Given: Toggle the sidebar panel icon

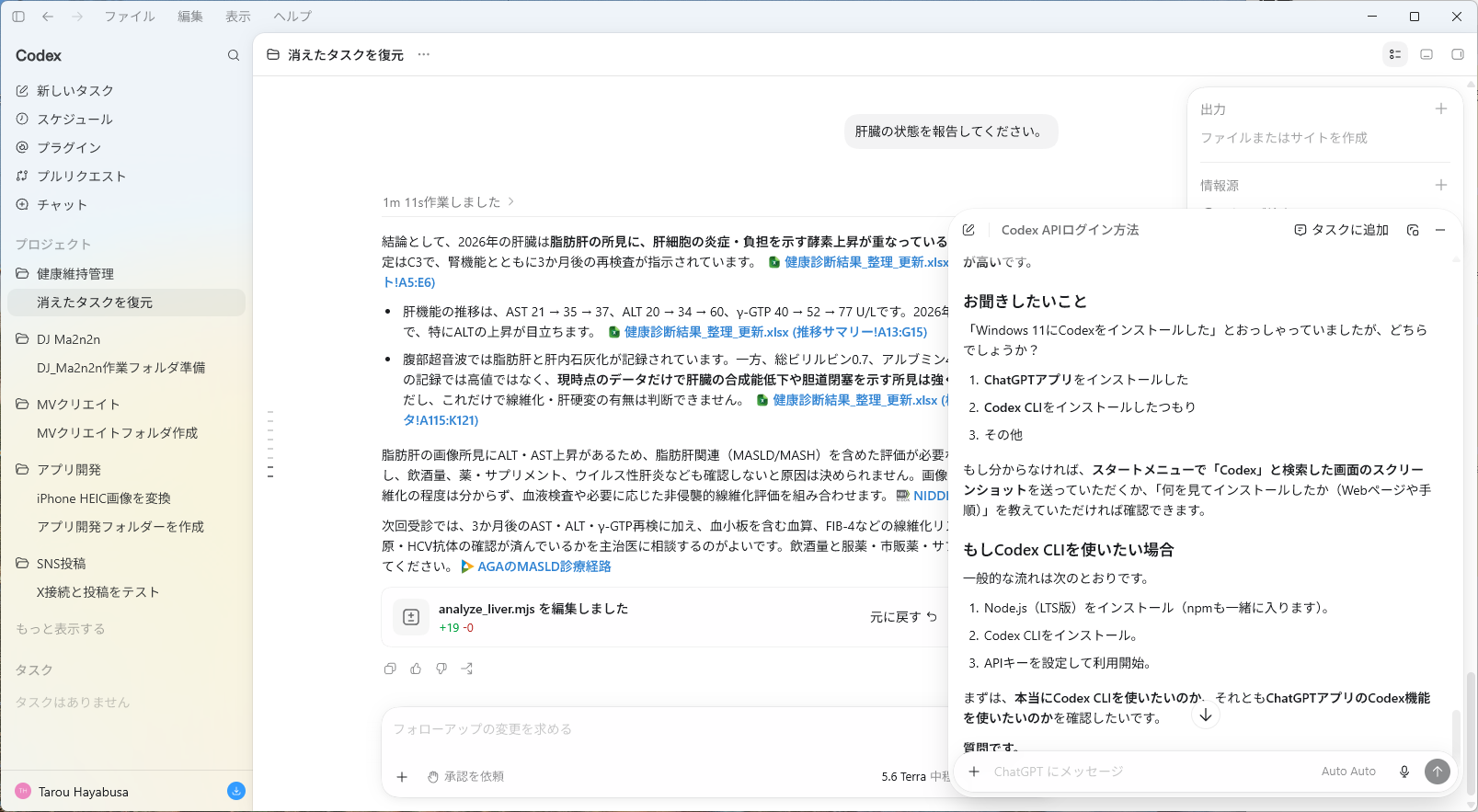Looking at the screenshot, I should click(x=18, y=17).
